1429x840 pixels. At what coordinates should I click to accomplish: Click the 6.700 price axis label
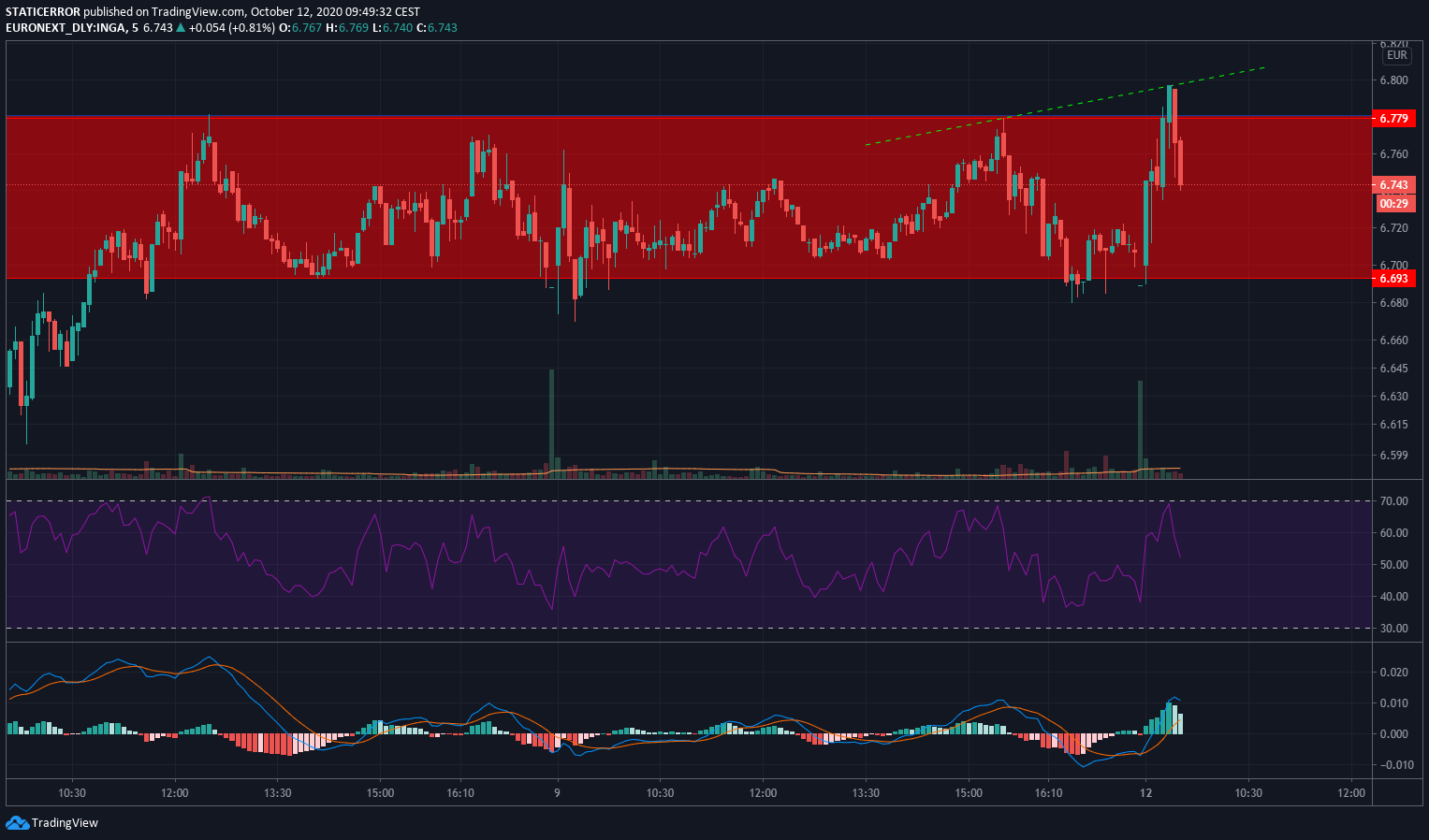(x=1393, y=266)
